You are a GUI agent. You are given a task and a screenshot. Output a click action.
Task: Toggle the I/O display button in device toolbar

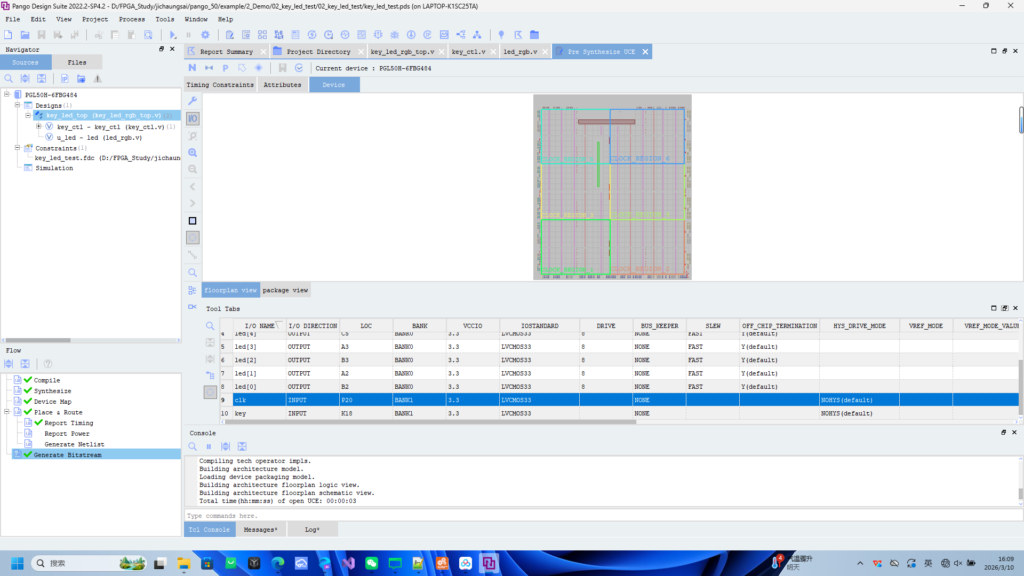(x=193, y=119)
